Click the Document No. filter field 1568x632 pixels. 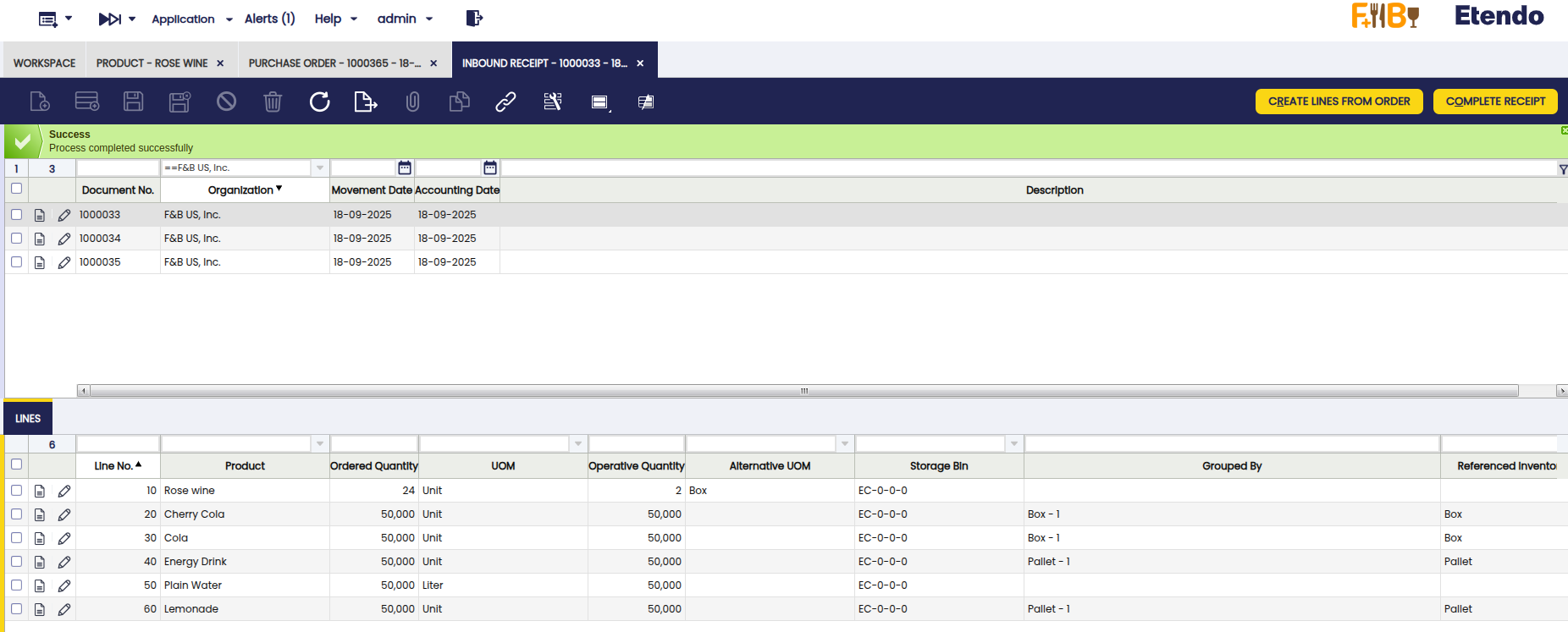click(119, 168)
